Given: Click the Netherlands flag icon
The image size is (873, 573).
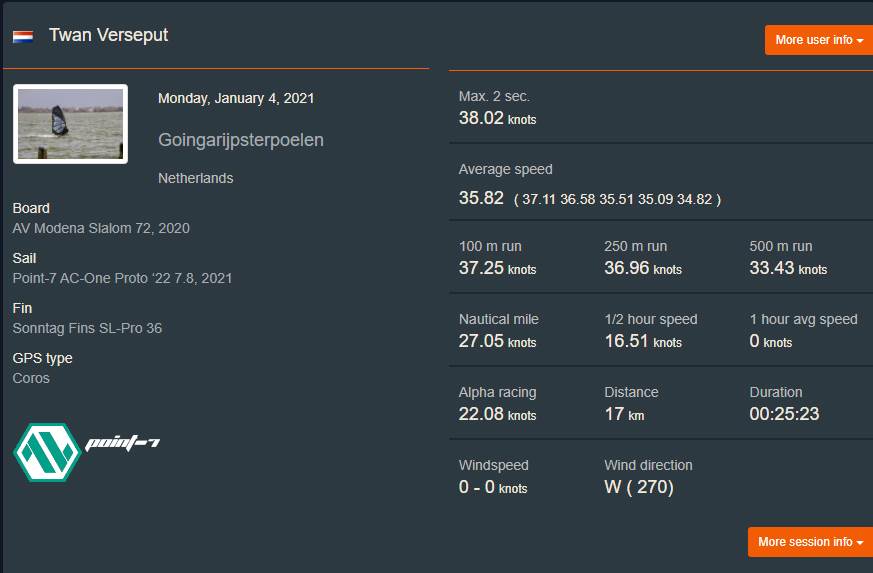Looking at the screenshot, I should [23, 37].
